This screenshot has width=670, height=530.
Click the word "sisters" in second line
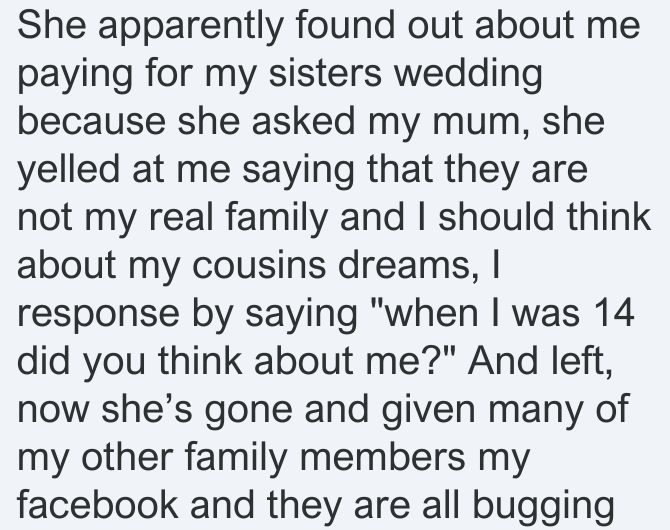[x=325, y=73]
